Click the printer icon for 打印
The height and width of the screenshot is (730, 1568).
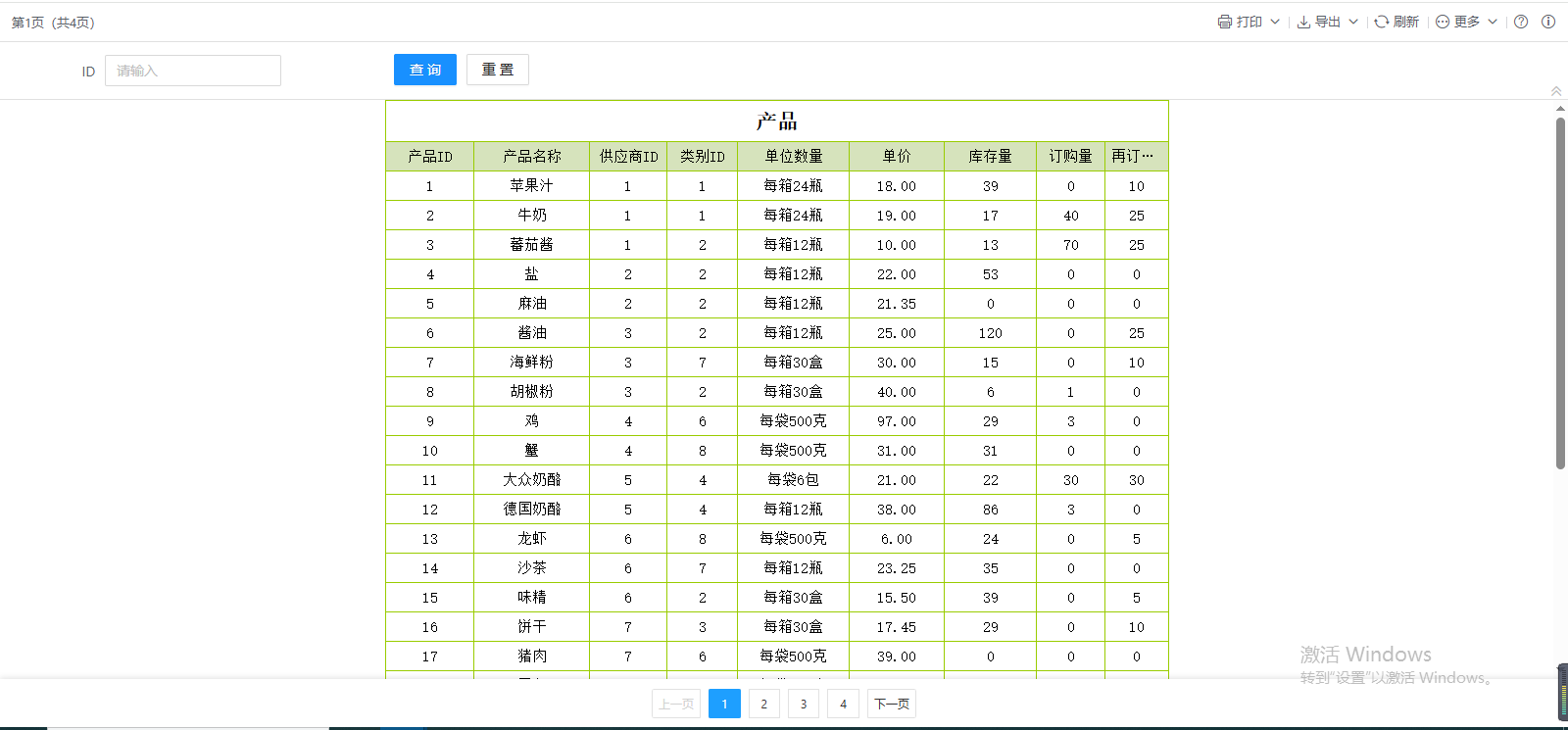(1224, 22)
